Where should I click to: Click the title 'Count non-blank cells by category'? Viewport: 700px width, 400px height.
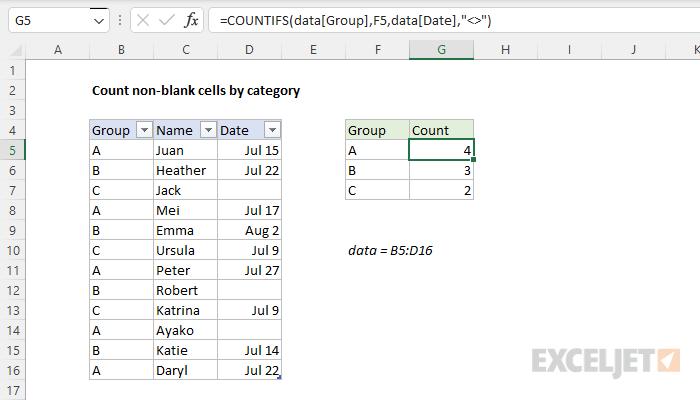point(196,91)
